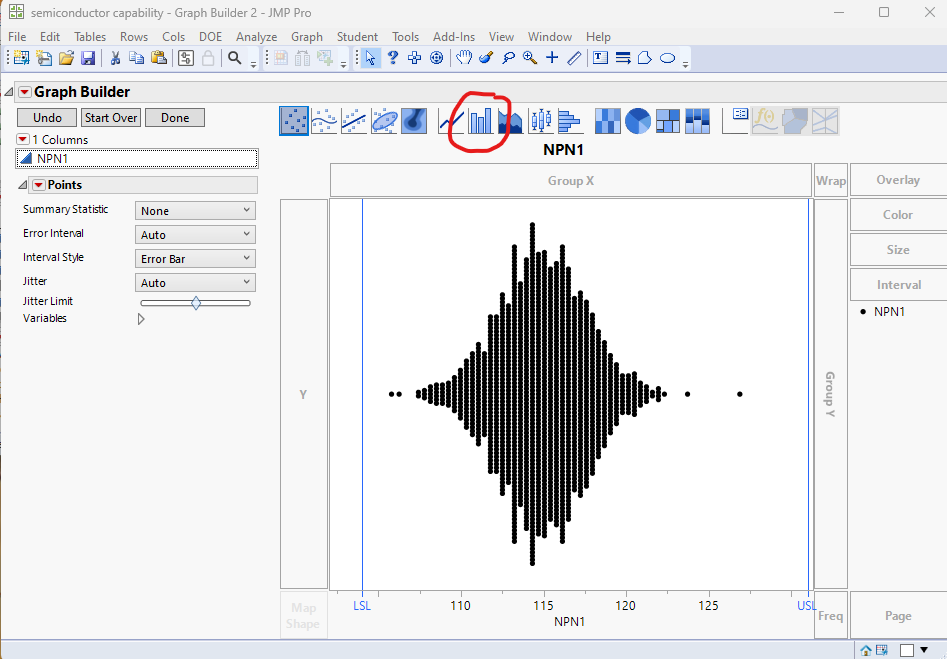Click the Open file folder icon
The height and width of the screenshot is (659, 947).
tap(66, 58)
